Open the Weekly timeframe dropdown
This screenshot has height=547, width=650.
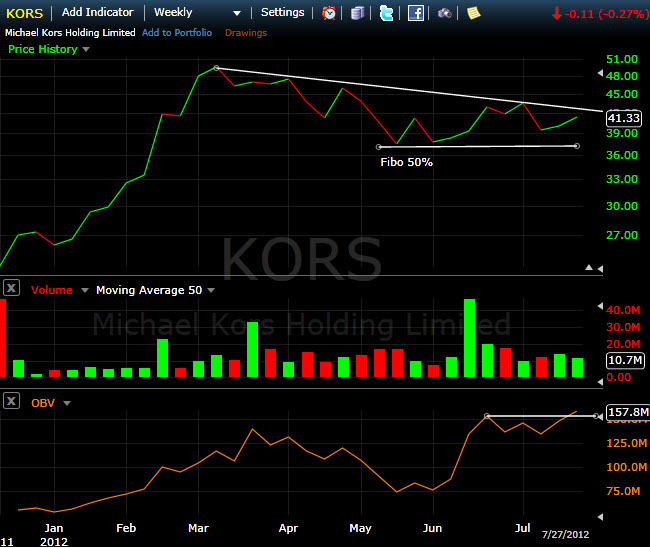click(197, 13)
